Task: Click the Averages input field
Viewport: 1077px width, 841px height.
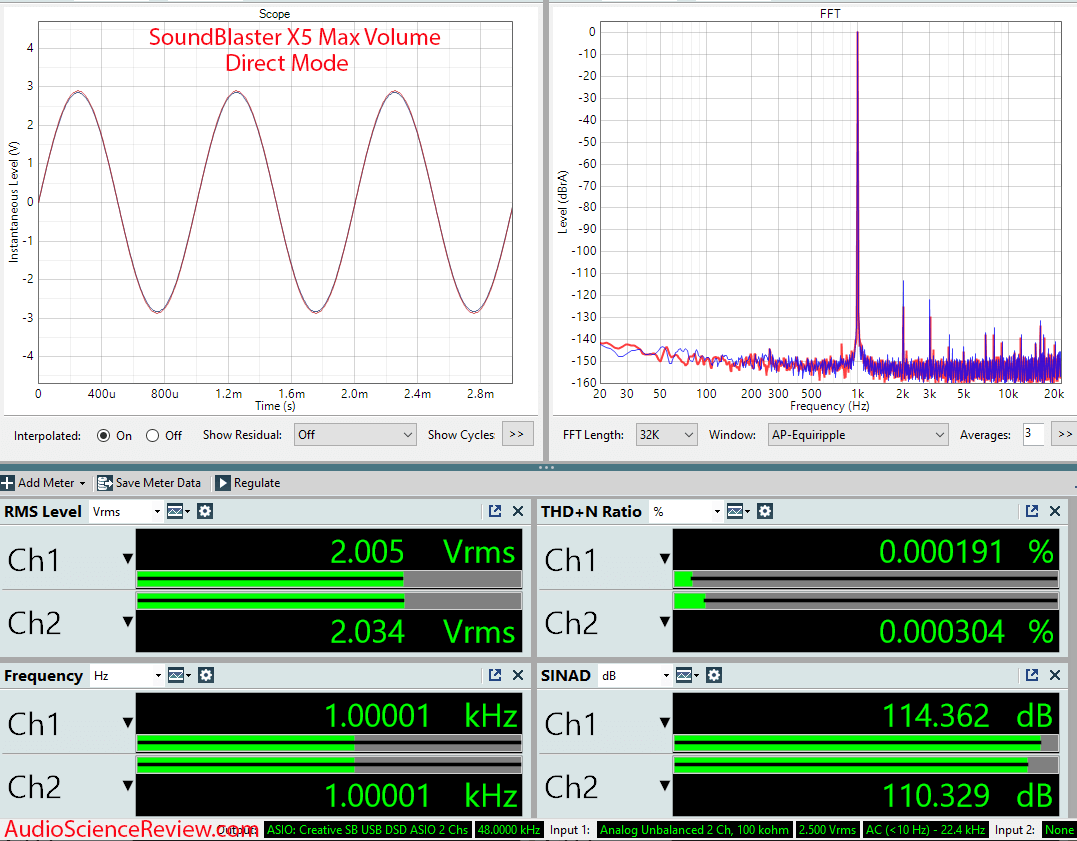Action: (x=1033, y=434)
